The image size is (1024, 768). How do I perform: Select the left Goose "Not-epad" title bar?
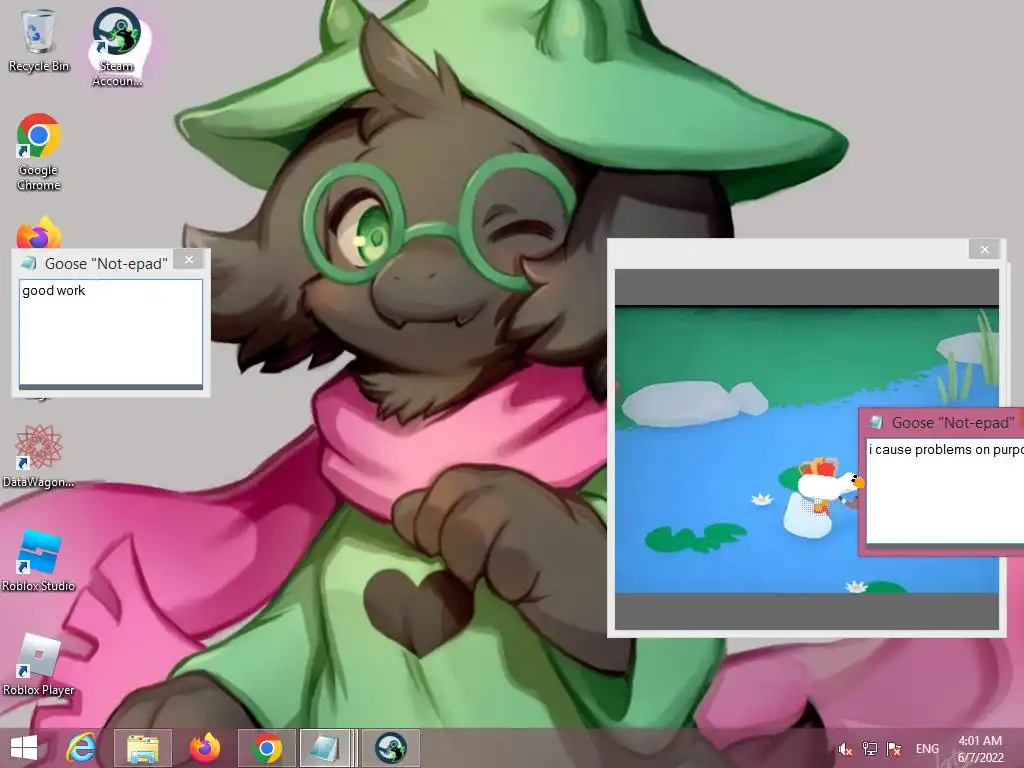106,263
